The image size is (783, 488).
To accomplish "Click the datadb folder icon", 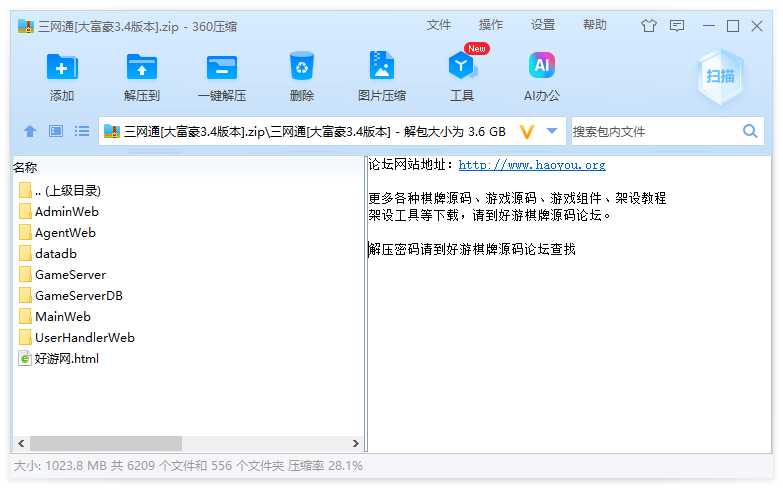I will point(25,253).
